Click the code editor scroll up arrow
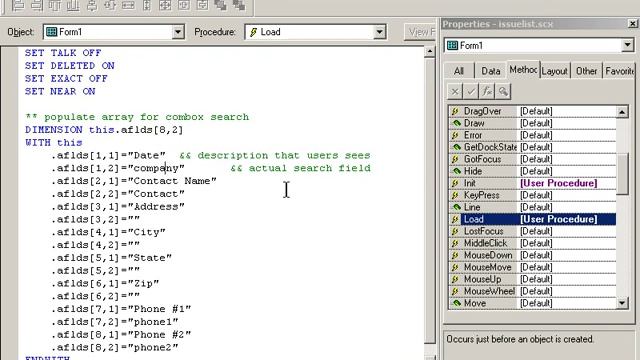This screenshot has width=640, height=360. tap(429, 52)
